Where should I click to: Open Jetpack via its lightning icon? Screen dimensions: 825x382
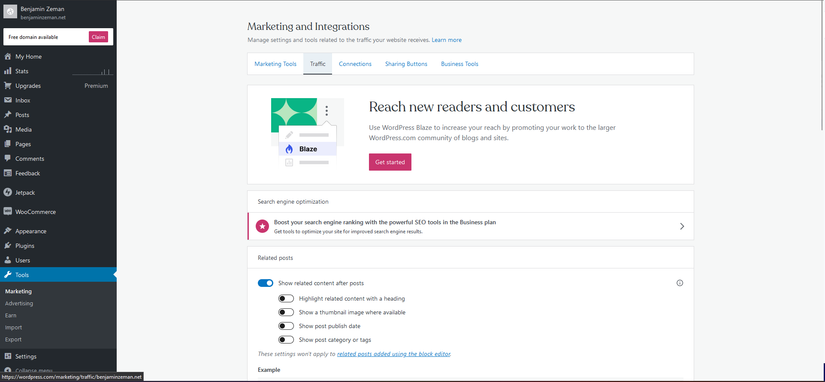pos(7,193)
